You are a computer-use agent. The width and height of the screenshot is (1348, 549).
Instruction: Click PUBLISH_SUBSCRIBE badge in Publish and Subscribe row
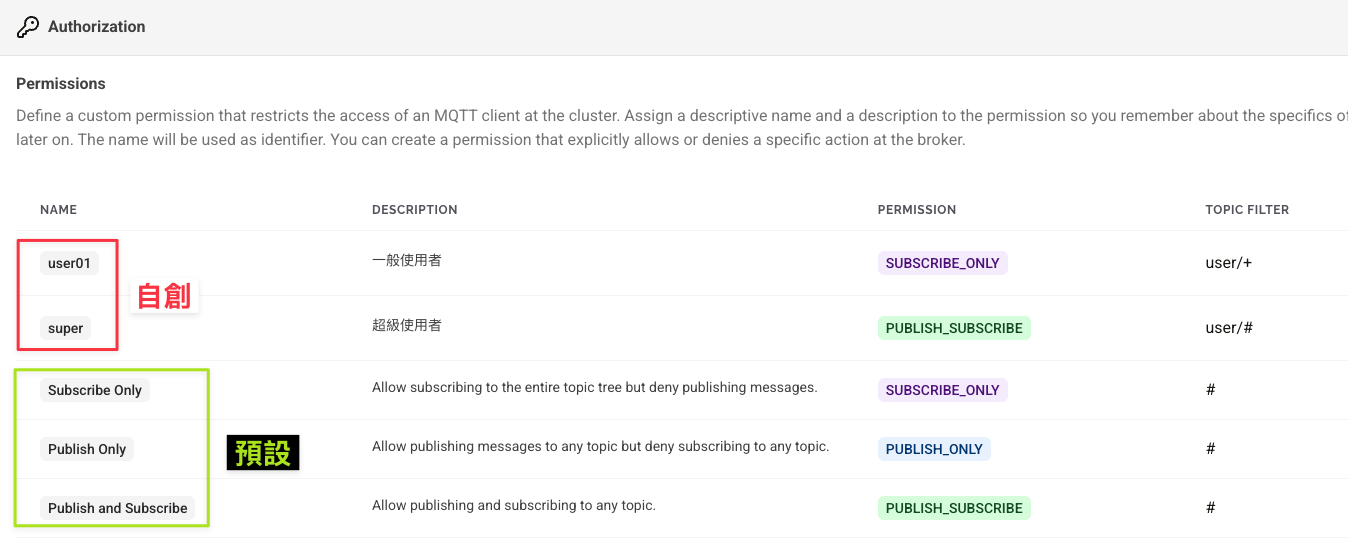click(x=954, y=508)
